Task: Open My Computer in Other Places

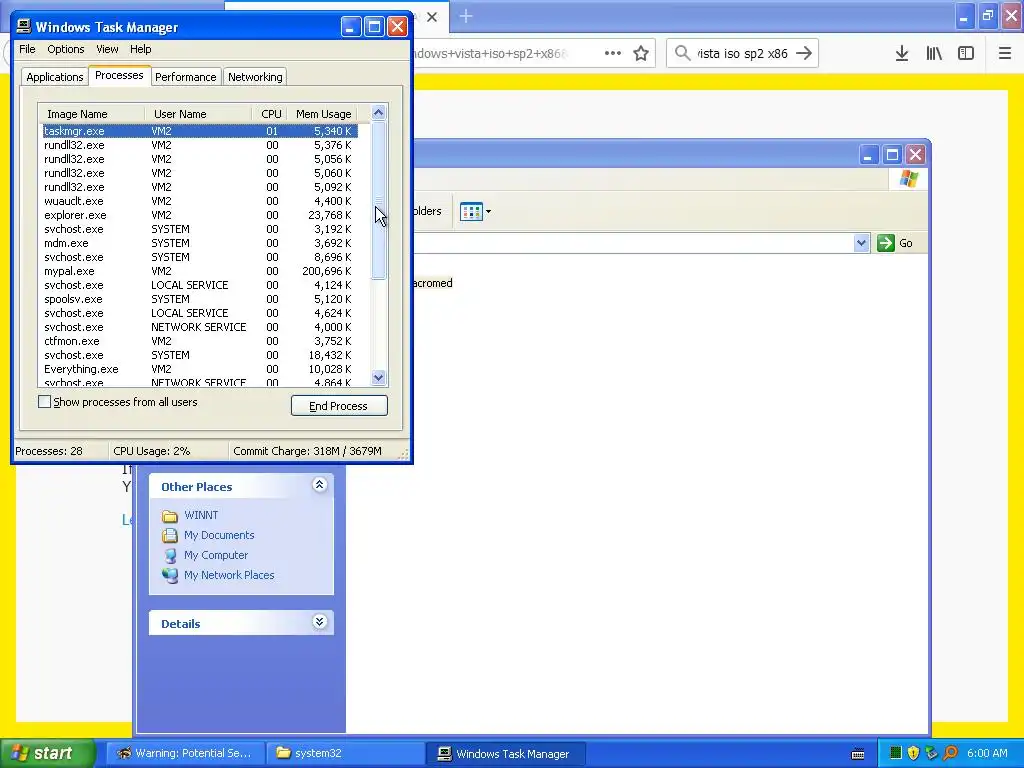Action: [x=216, y=555]
